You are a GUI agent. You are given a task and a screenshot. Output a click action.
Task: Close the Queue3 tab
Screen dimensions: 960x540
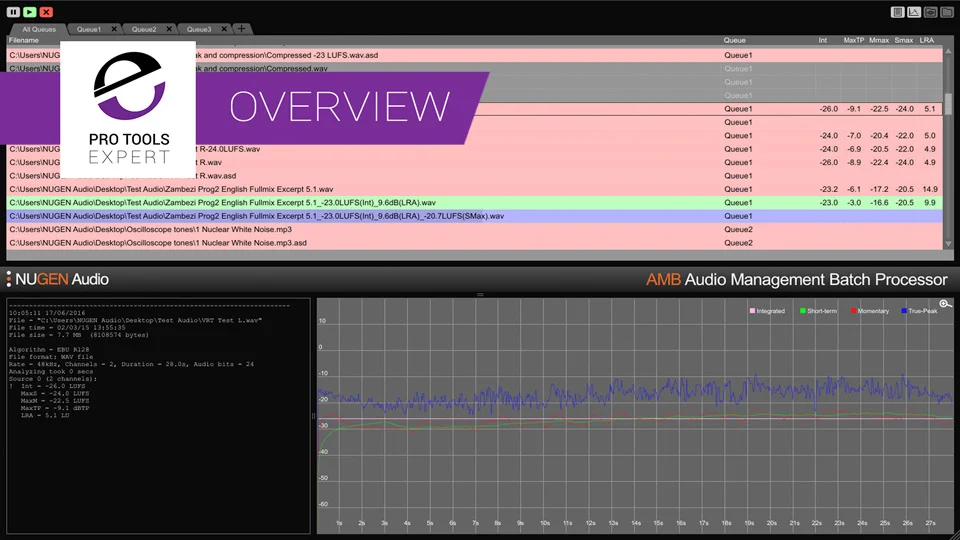(224, 29)
